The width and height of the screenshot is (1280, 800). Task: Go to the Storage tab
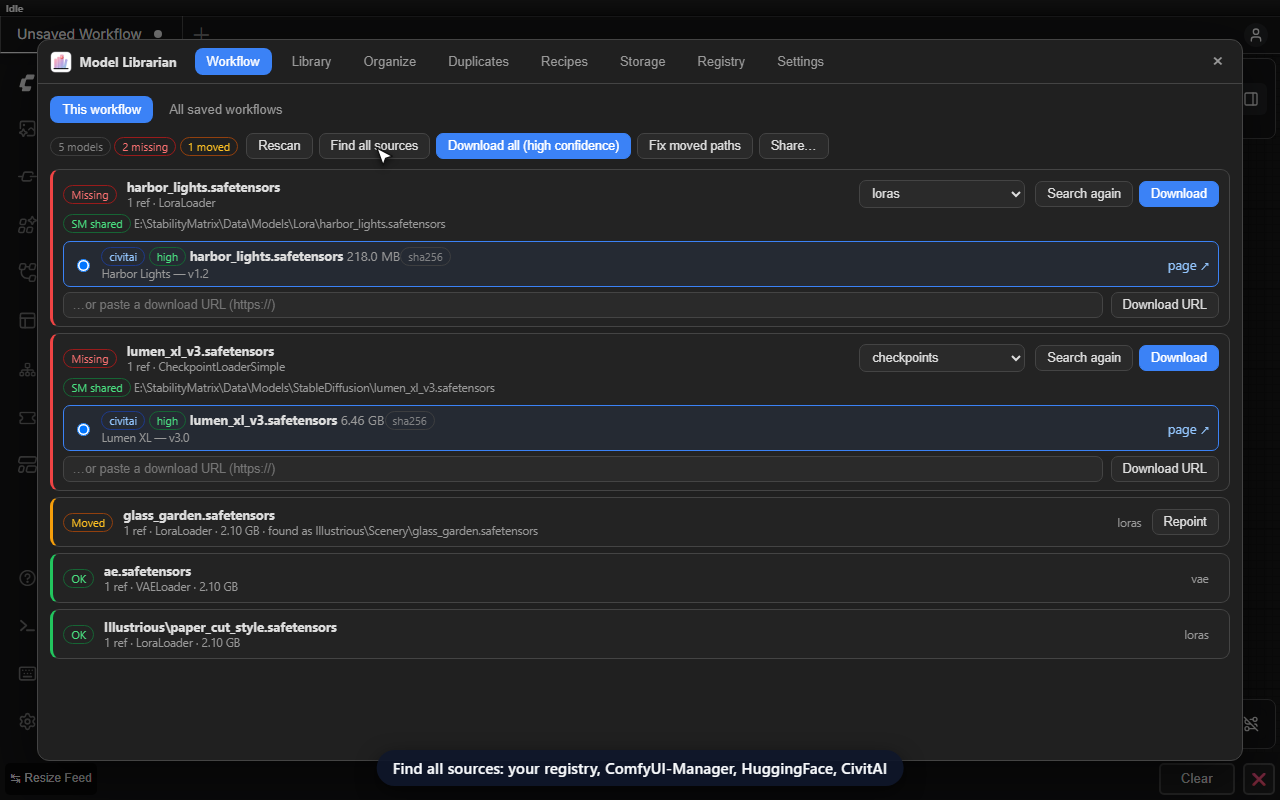[x=642, y=61]
